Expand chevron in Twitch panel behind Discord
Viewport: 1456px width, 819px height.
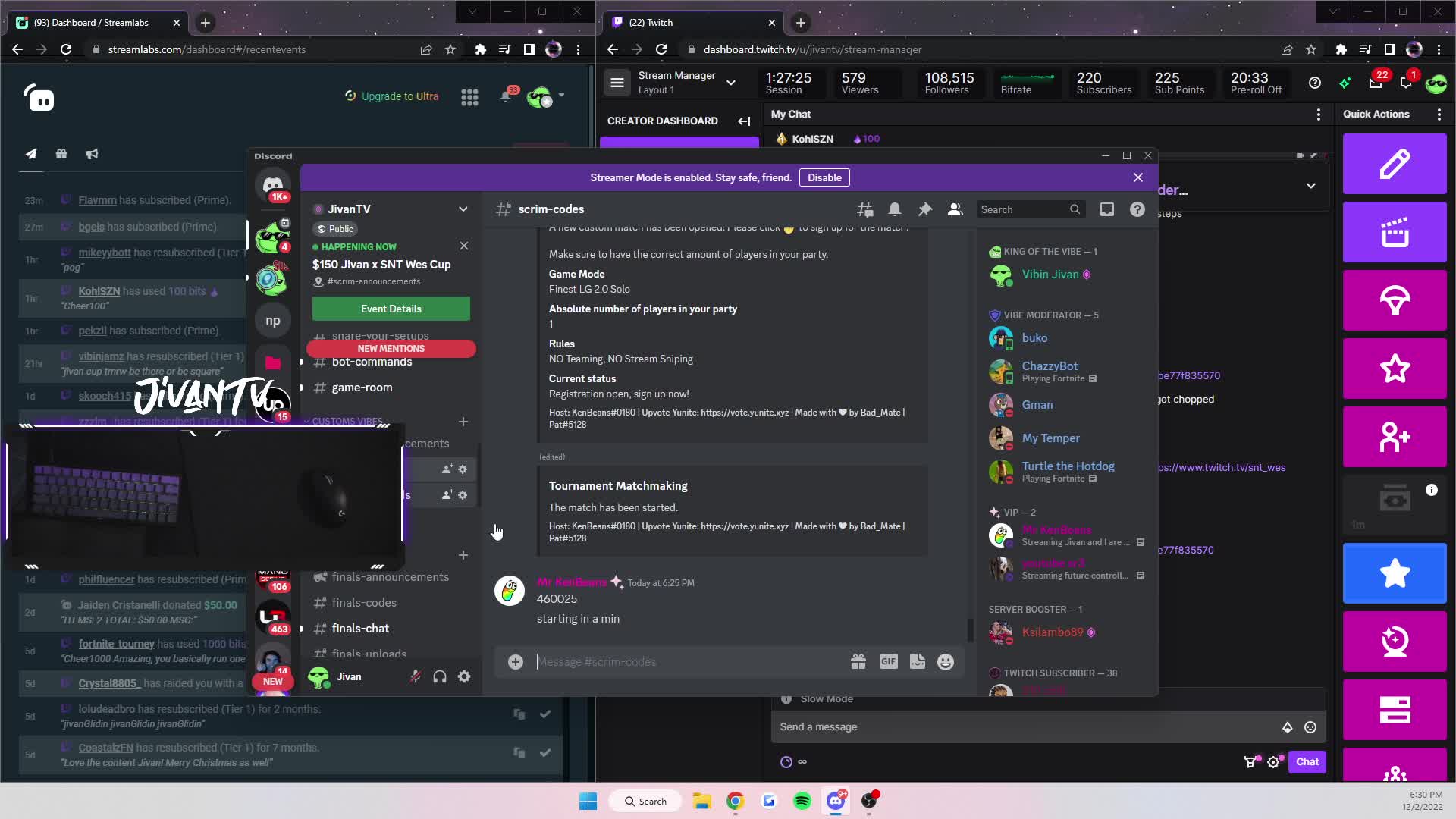click(1311, 186)
